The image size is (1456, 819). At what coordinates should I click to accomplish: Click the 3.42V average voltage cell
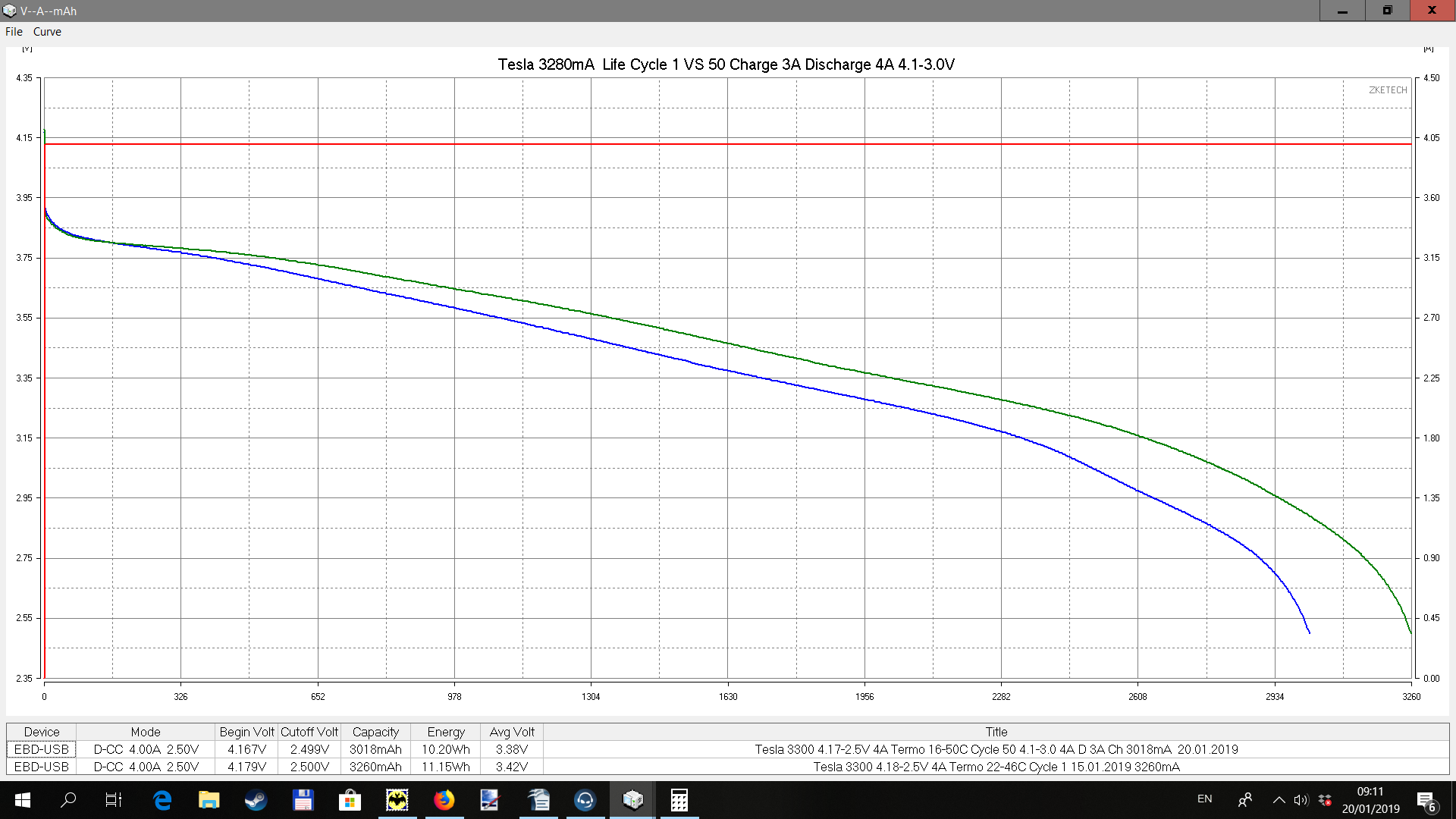[512, 767]
